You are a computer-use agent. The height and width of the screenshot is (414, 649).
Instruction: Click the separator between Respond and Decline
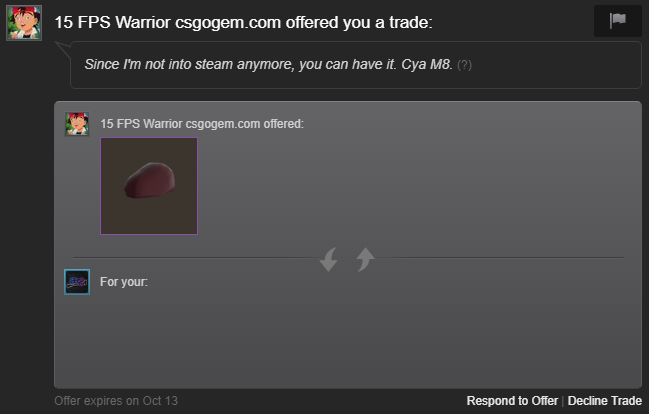pos(563,401)
